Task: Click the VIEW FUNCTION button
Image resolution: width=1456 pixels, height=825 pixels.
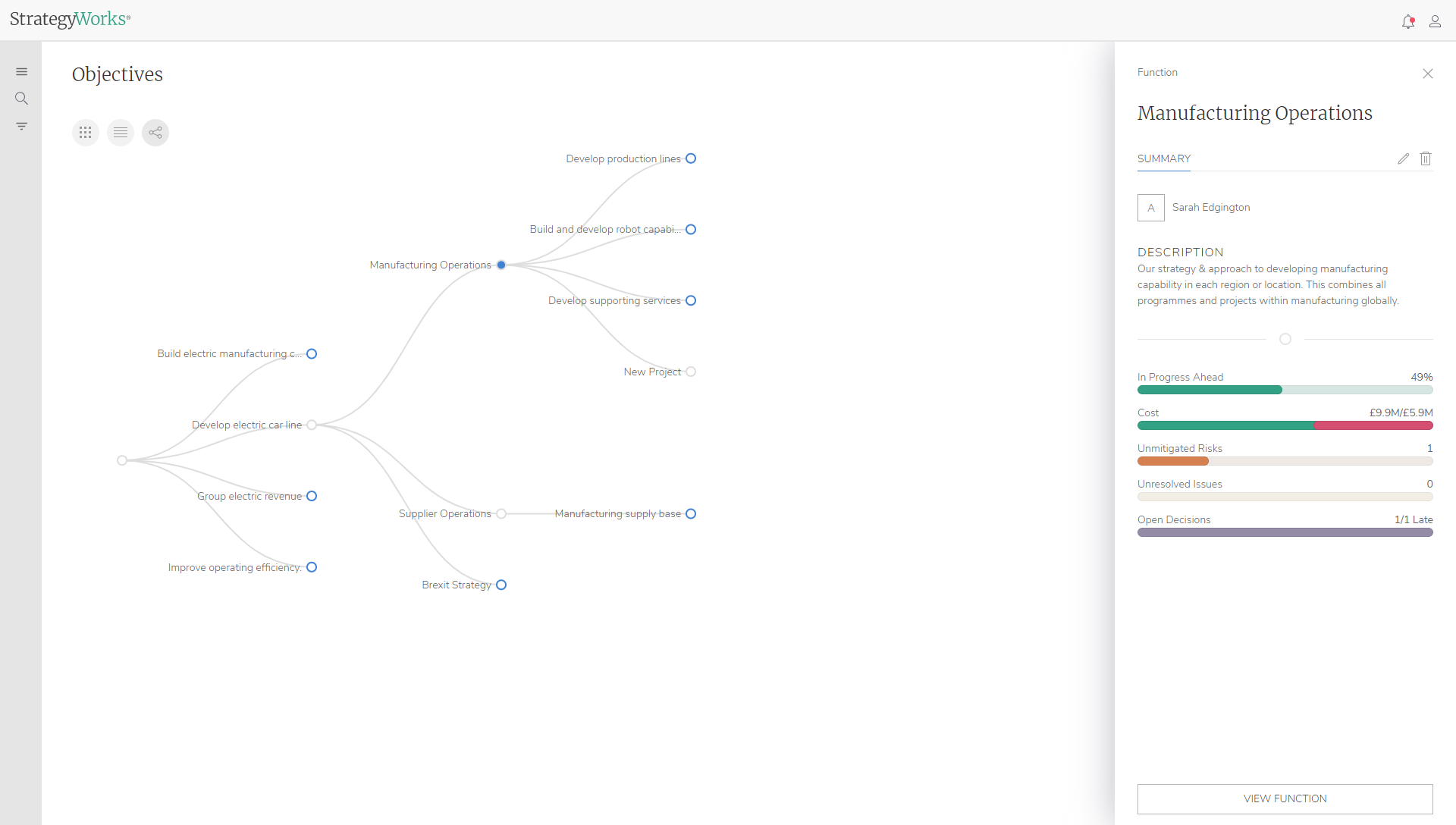Action: (1285, 798)
